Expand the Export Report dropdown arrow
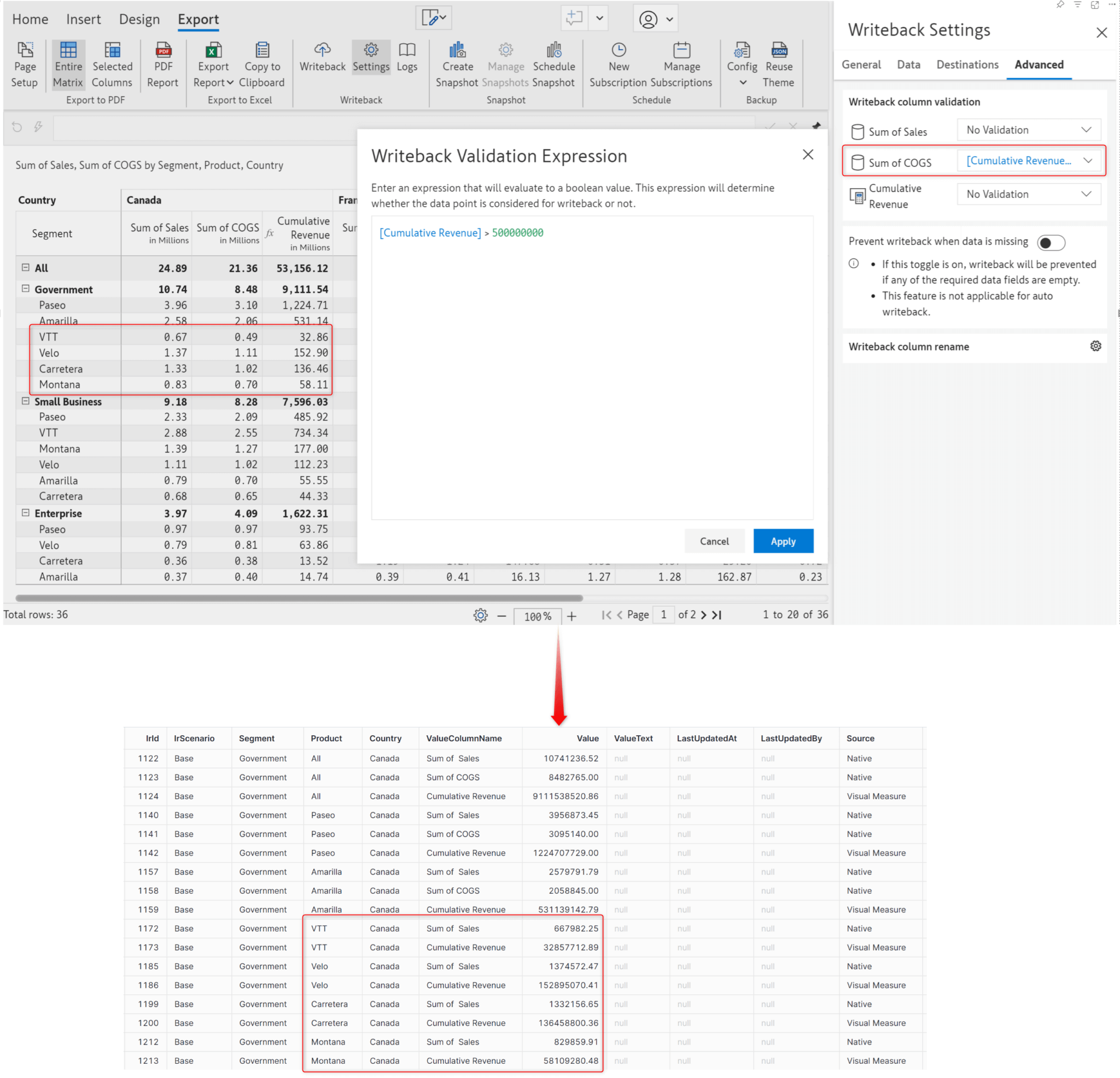1120x1078 pixels. click(x=230, y=83)
